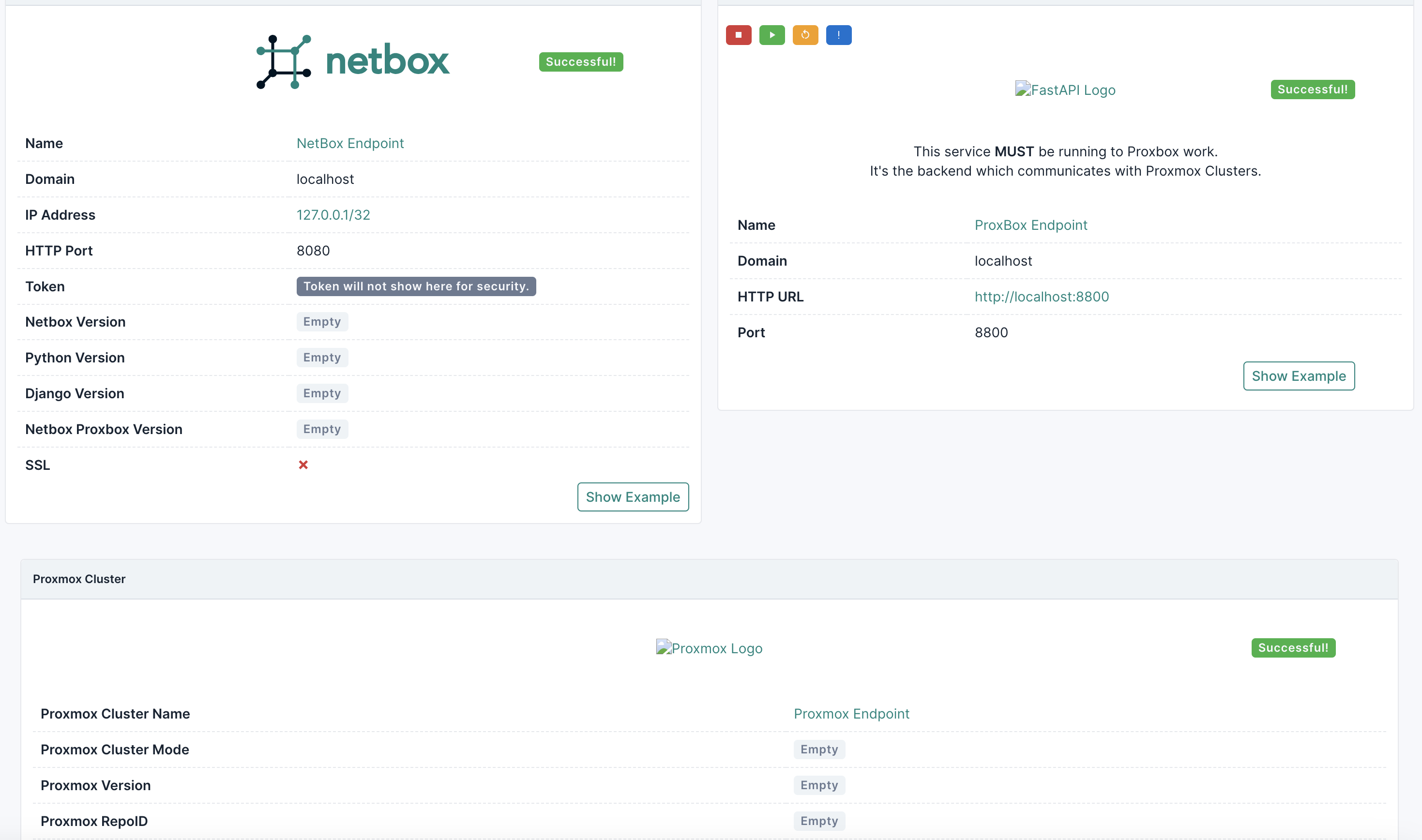This screenshot has width=1422, height=840.
Task: Click the SSL row label
Action: [x=37, y=465]
